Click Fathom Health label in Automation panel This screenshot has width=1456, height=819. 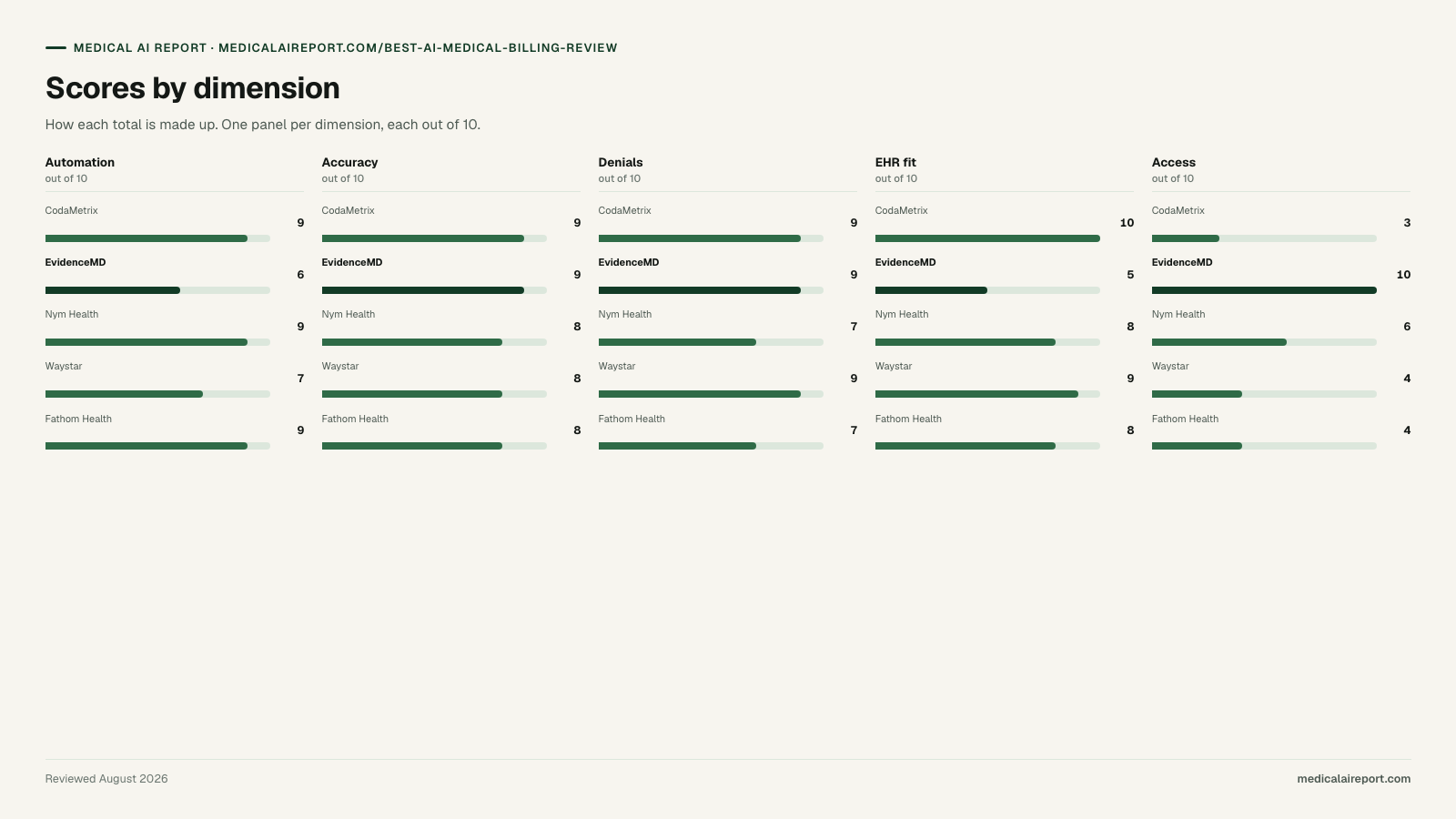[x=78, y=419]
